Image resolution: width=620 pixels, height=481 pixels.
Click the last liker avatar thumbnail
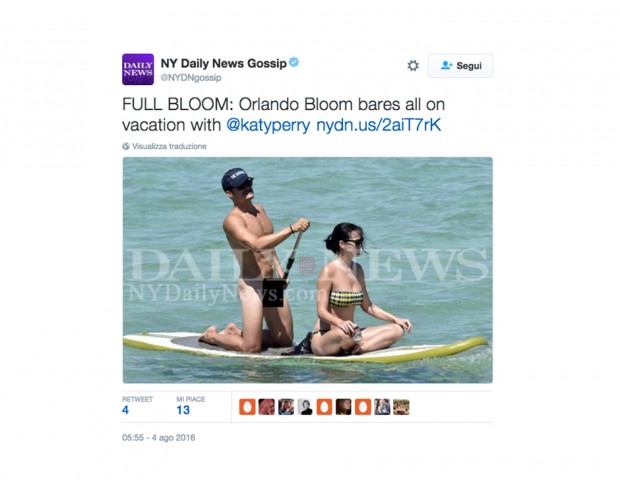click(x=401, y=407)
